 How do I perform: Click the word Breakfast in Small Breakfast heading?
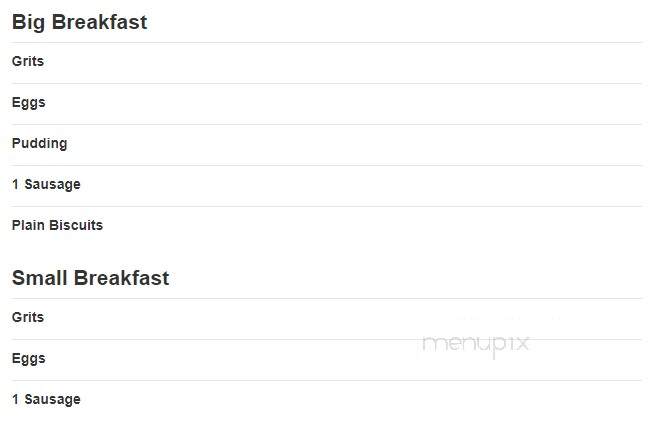click(x=122, y=278)
